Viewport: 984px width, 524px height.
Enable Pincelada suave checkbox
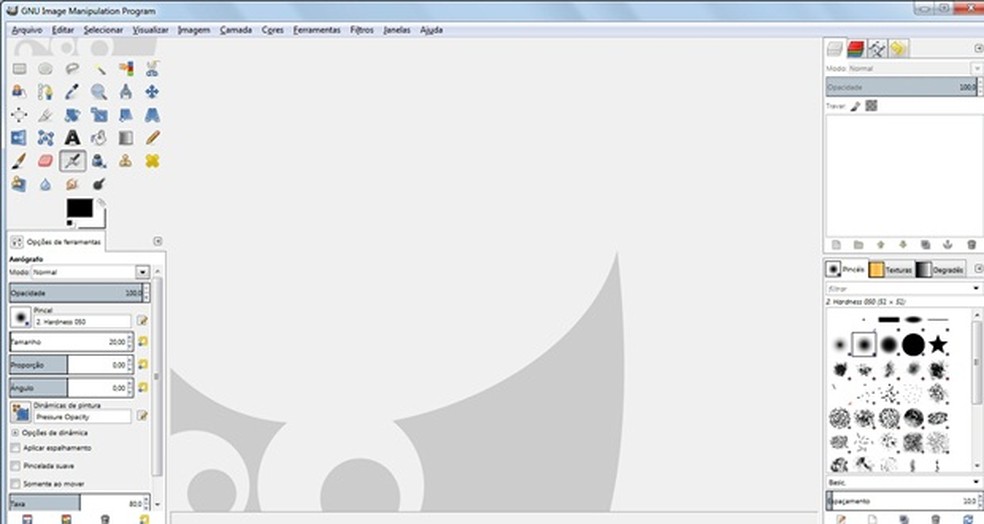click(x=16, y=466)
